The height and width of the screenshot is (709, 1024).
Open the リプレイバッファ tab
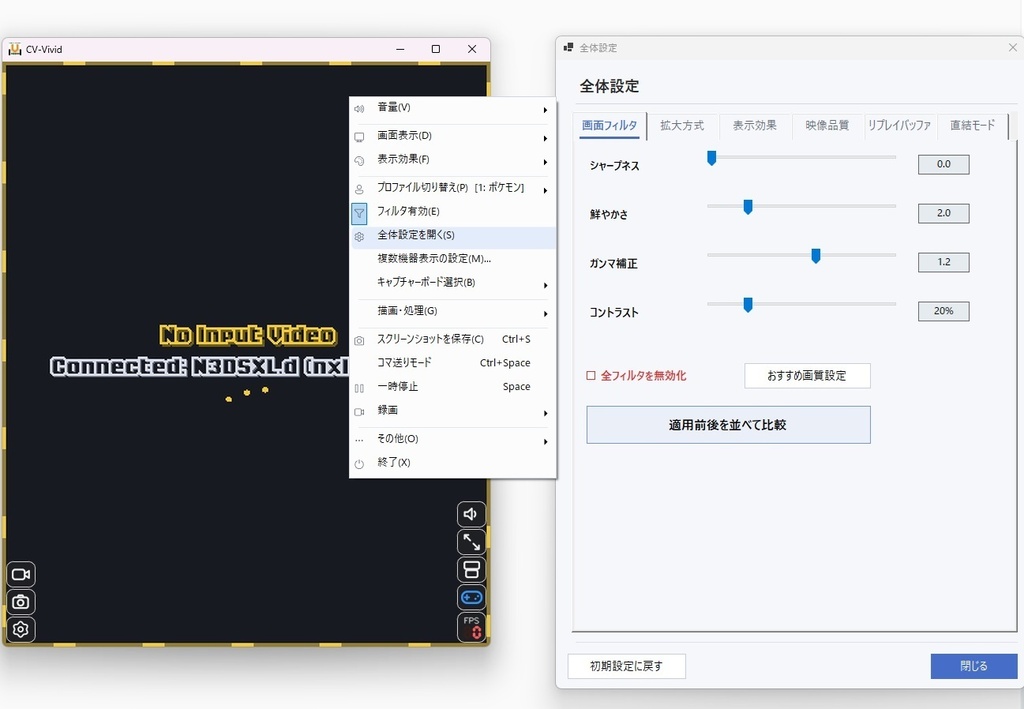pos(900,126)
